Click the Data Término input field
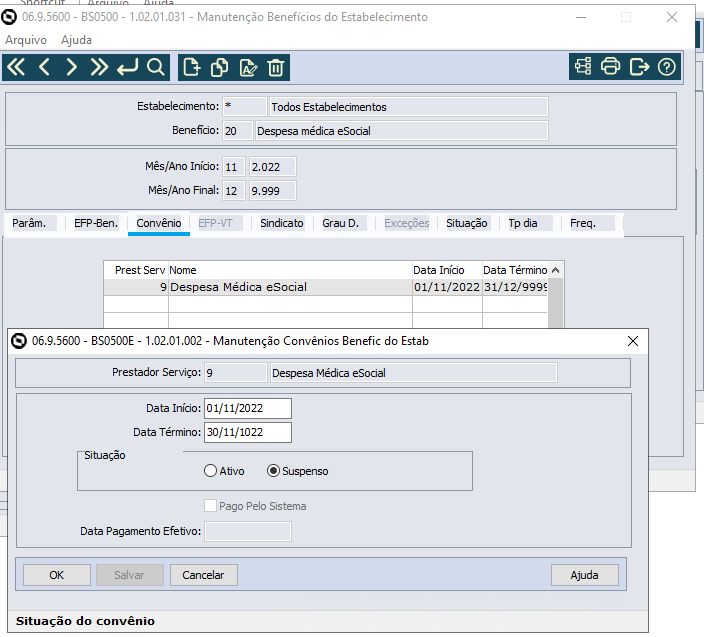Image resolution: width=704 pixels, height=637 pixels. [248, 432]
